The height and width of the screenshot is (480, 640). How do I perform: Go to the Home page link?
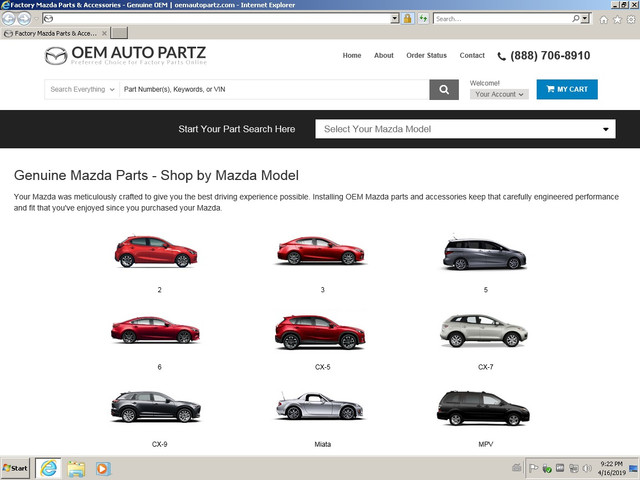[x=352, y=55]
